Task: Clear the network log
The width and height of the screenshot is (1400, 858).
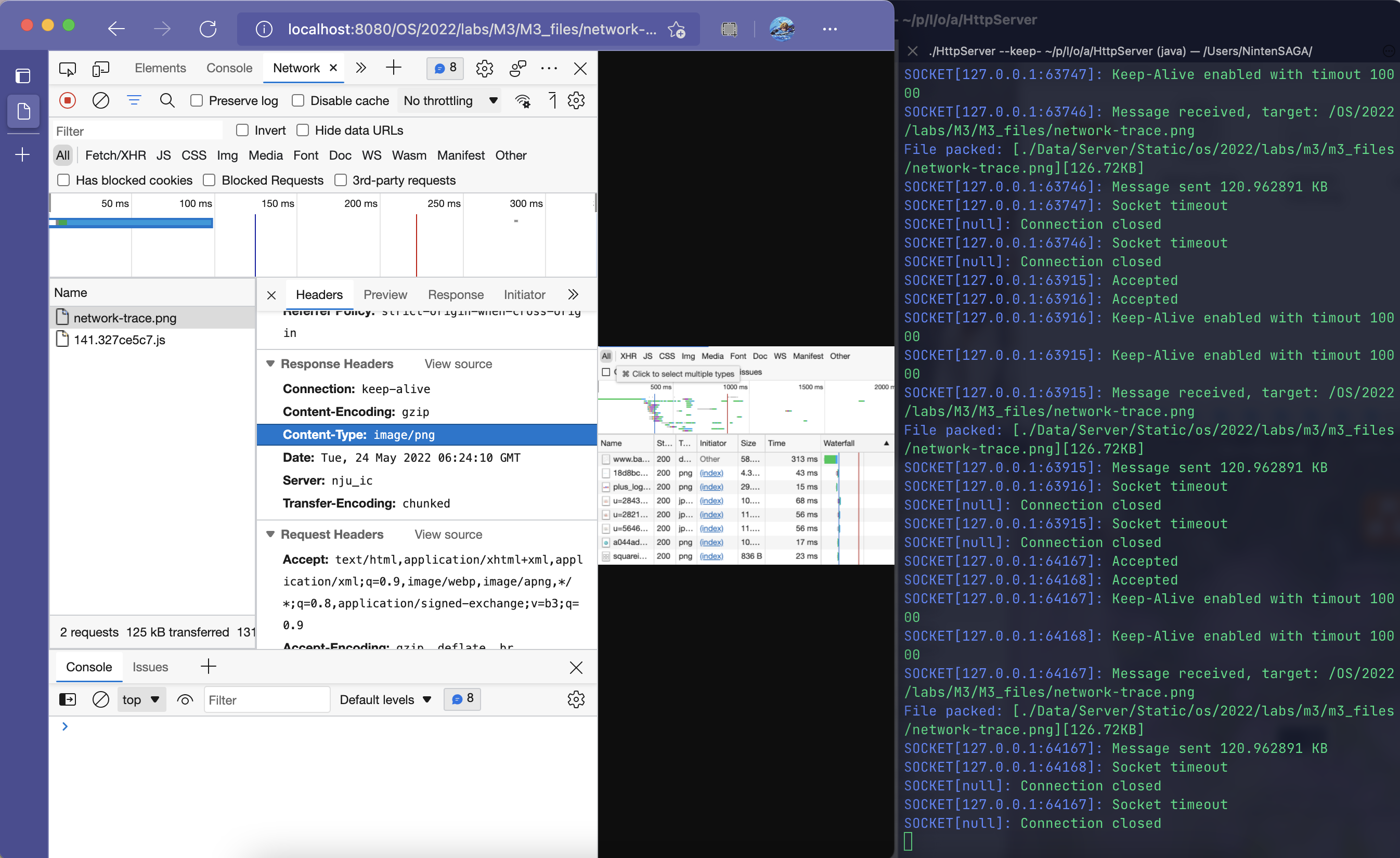Action: [100, 100]
